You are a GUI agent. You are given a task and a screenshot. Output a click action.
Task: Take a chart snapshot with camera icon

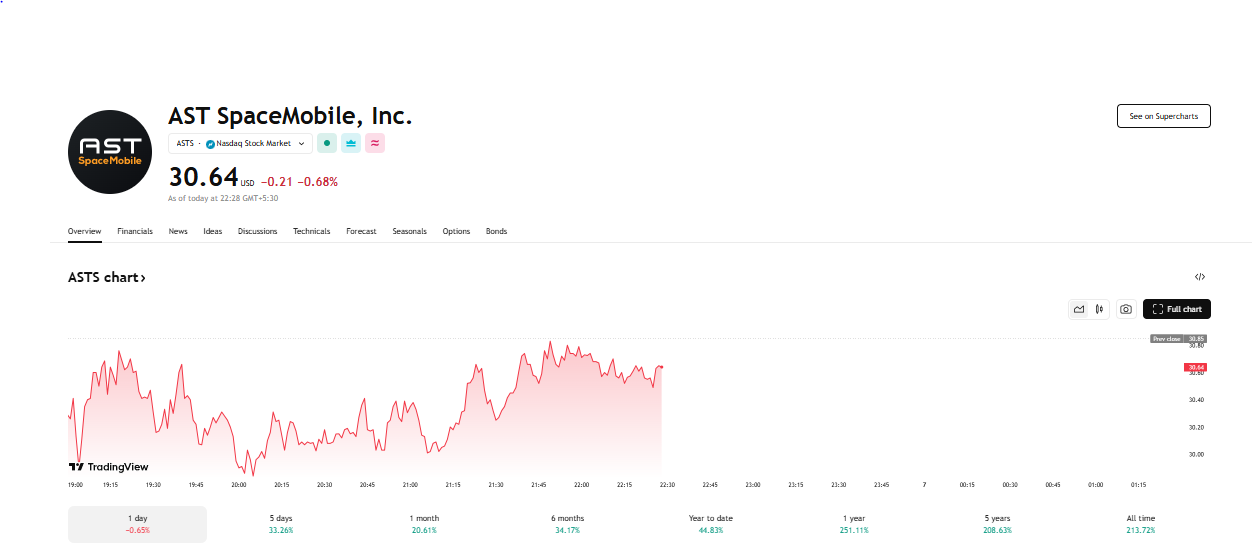click(x=1126, y=309)
